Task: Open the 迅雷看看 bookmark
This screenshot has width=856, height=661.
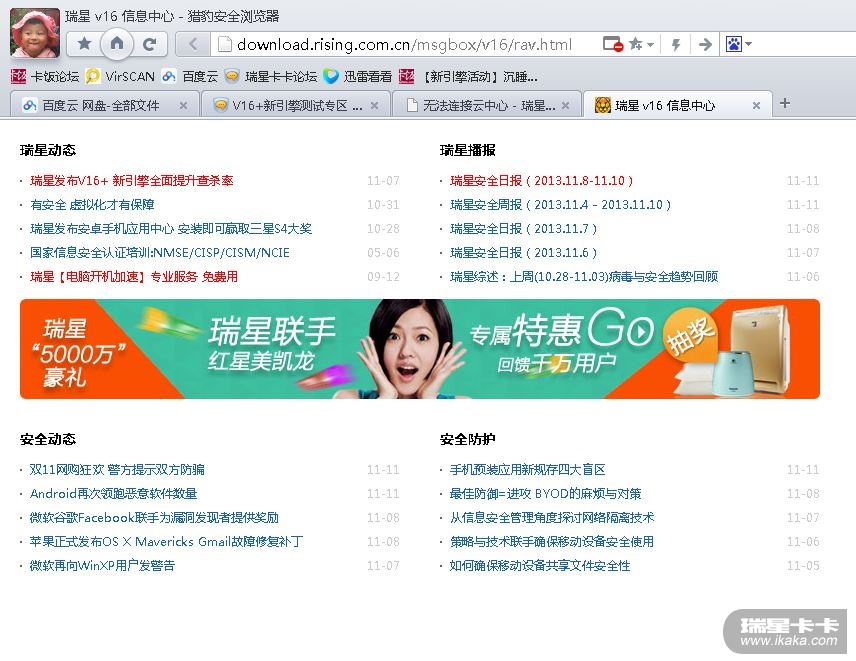Action: (358, 76)
